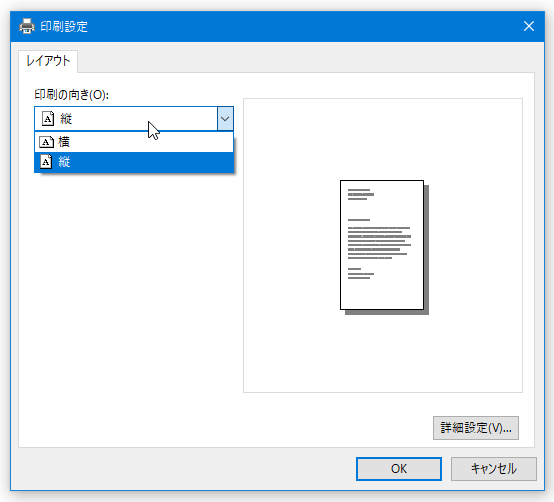This screenshot has height=502, width=554.
Task: Click the 詳細設定(V)... button
Action: [x=476, y=428]
